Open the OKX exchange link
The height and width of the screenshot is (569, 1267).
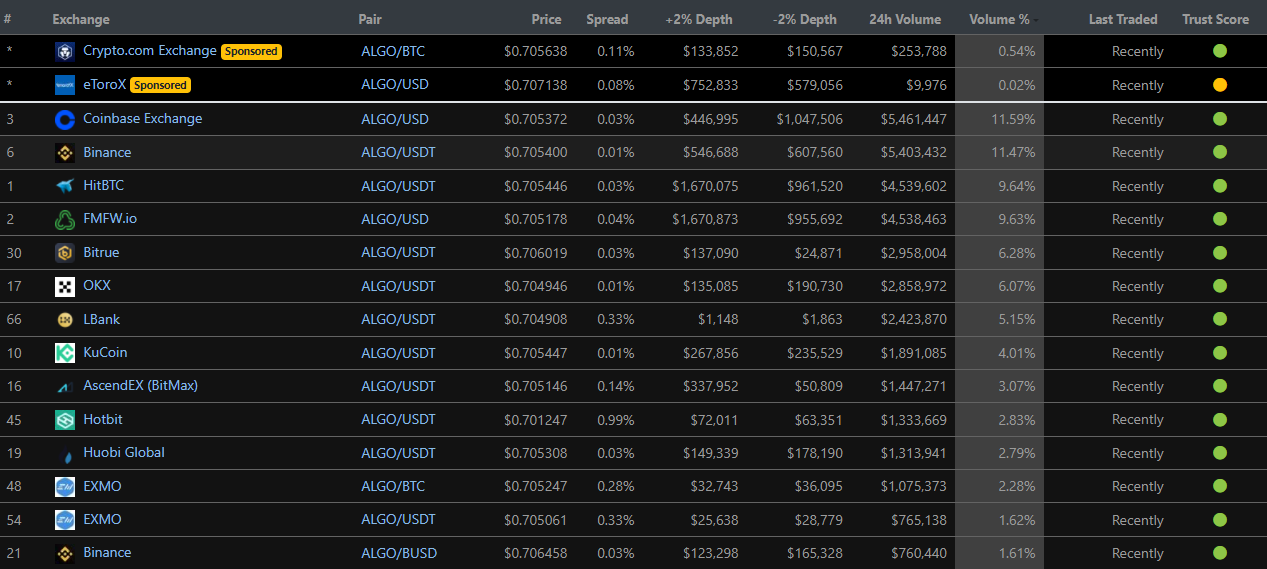tap(97, 285)
